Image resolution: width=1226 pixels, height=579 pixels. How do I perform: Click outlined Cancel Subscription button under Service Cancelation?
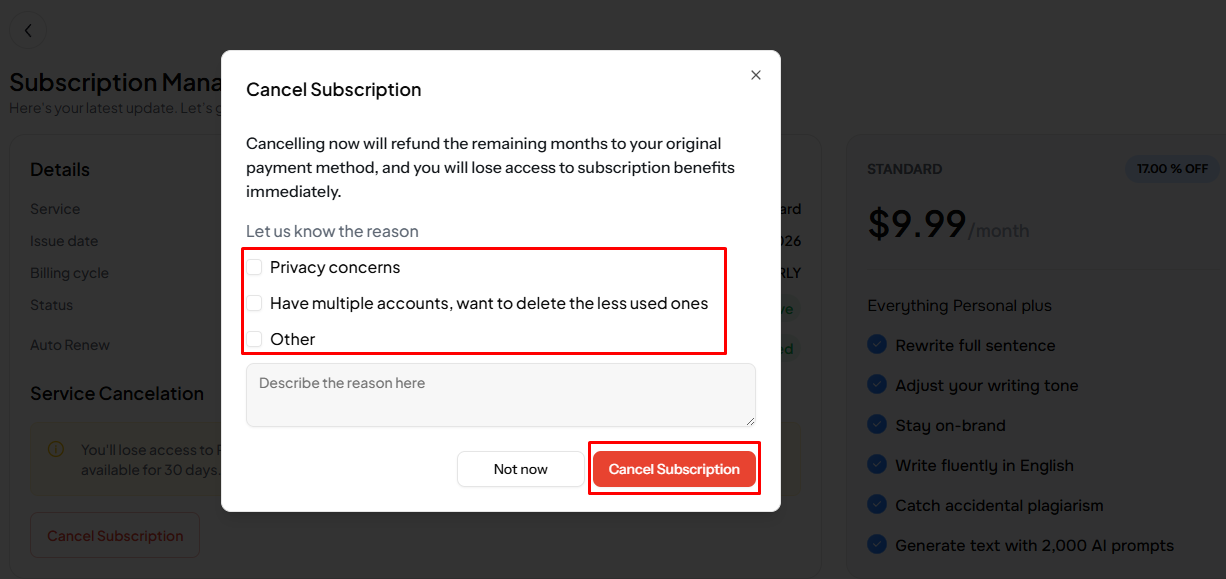(115, 536)
